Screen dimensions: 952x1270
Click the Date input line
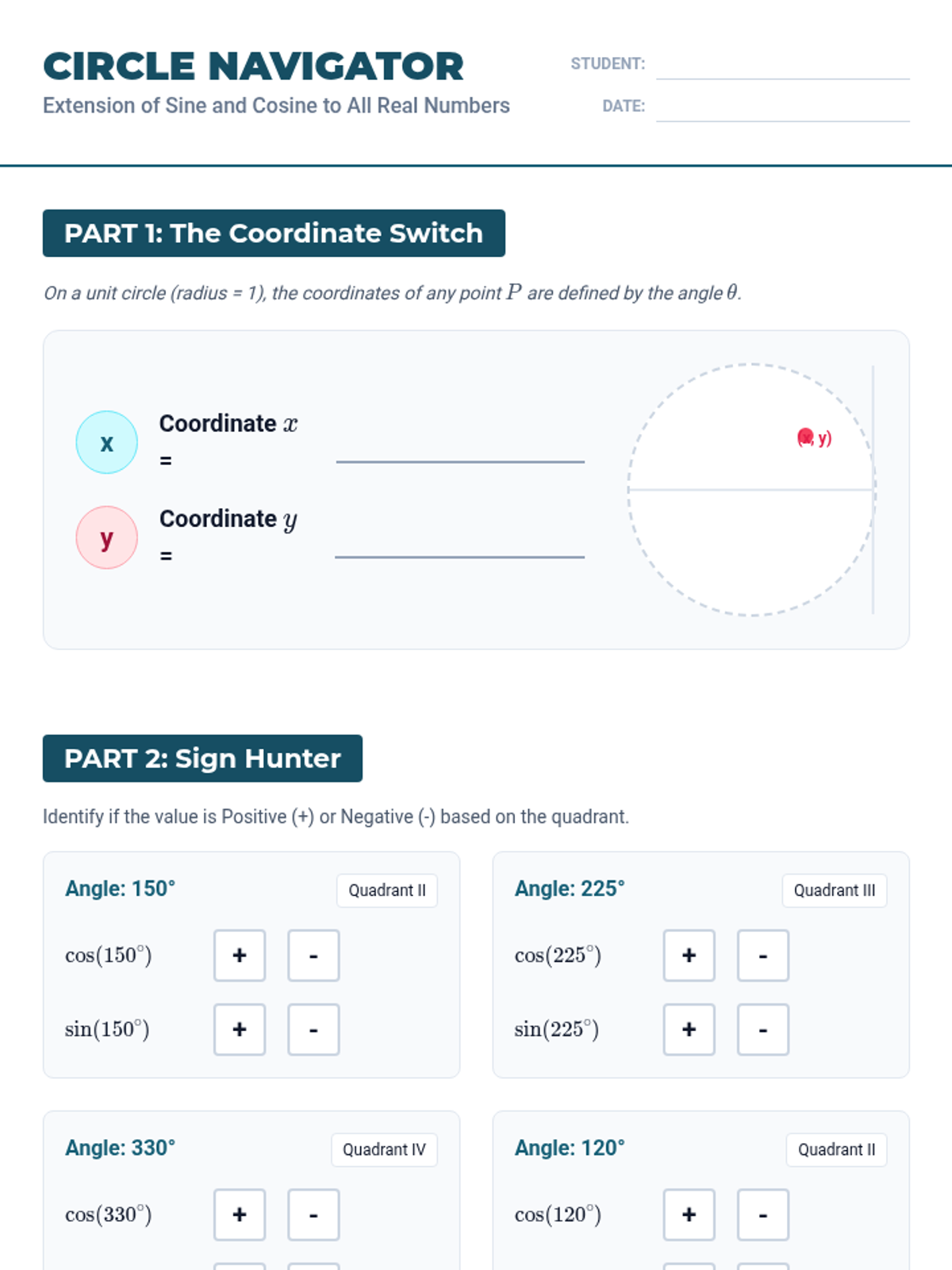(782, 107)
